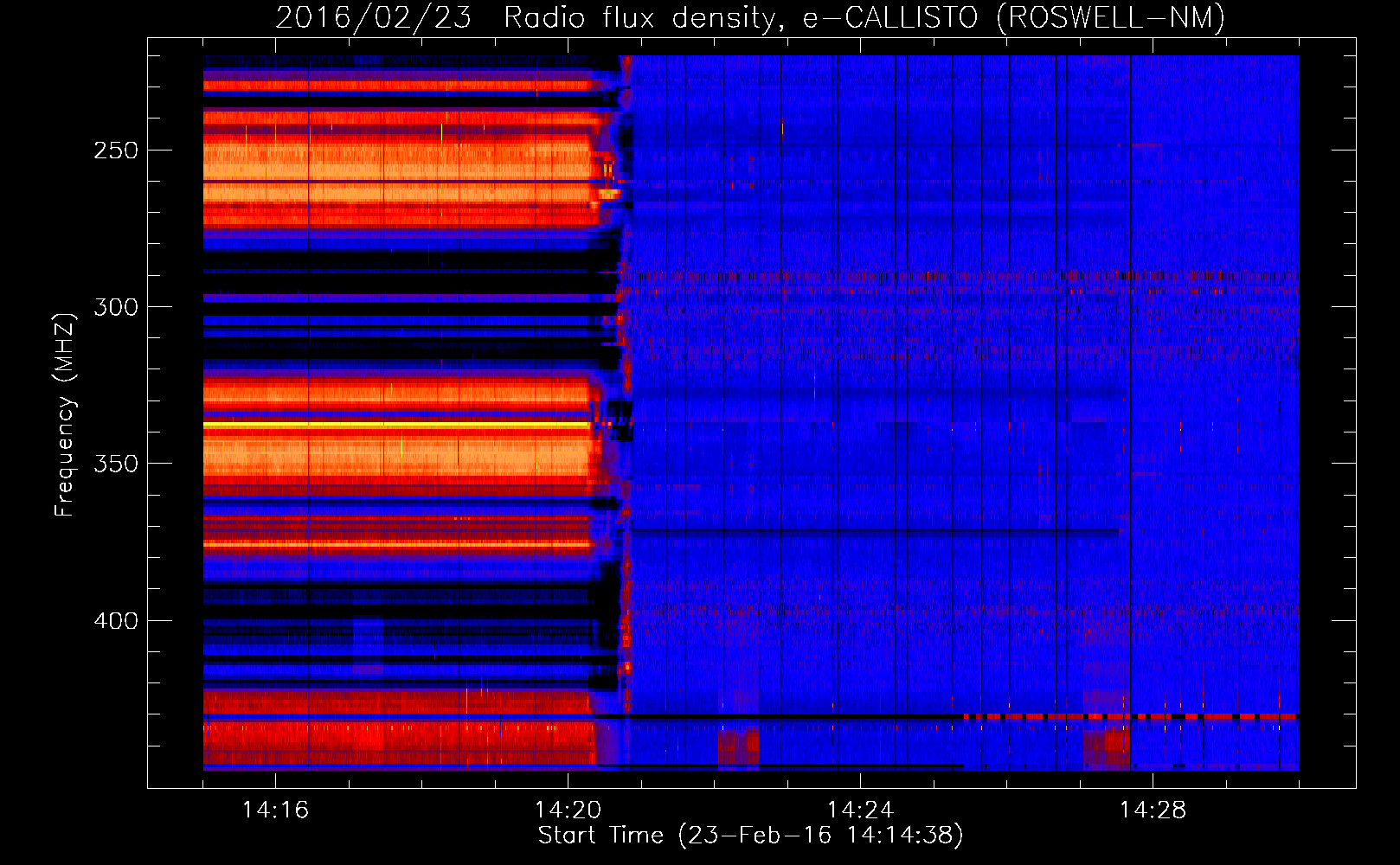The width and height of the screenshot is (1400, 865).
Task: Click the 14:20 time tick label
Action: click(568, 811)
